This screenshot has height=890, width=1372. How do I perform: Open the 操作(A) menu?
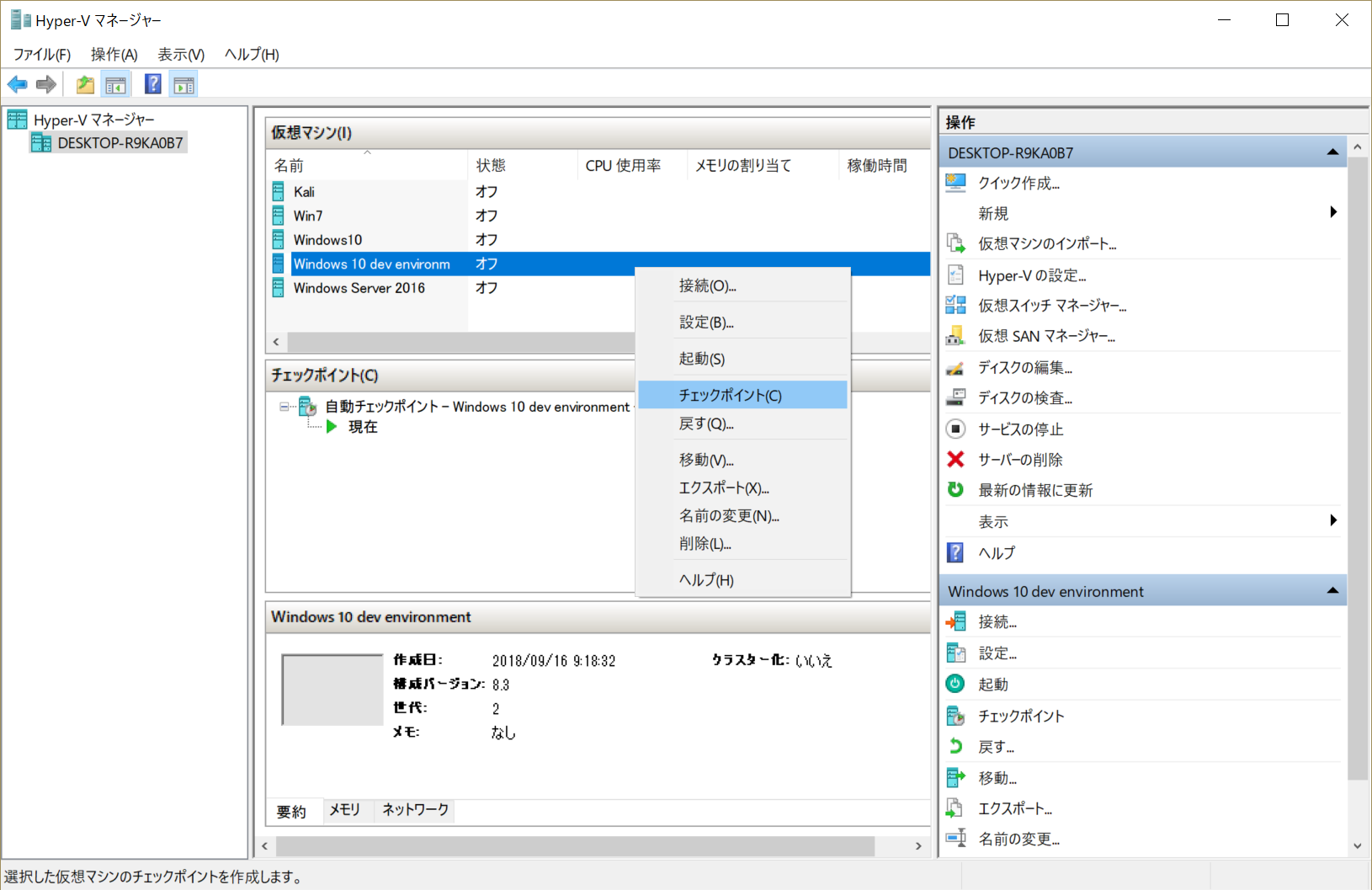tap(114, 54)
